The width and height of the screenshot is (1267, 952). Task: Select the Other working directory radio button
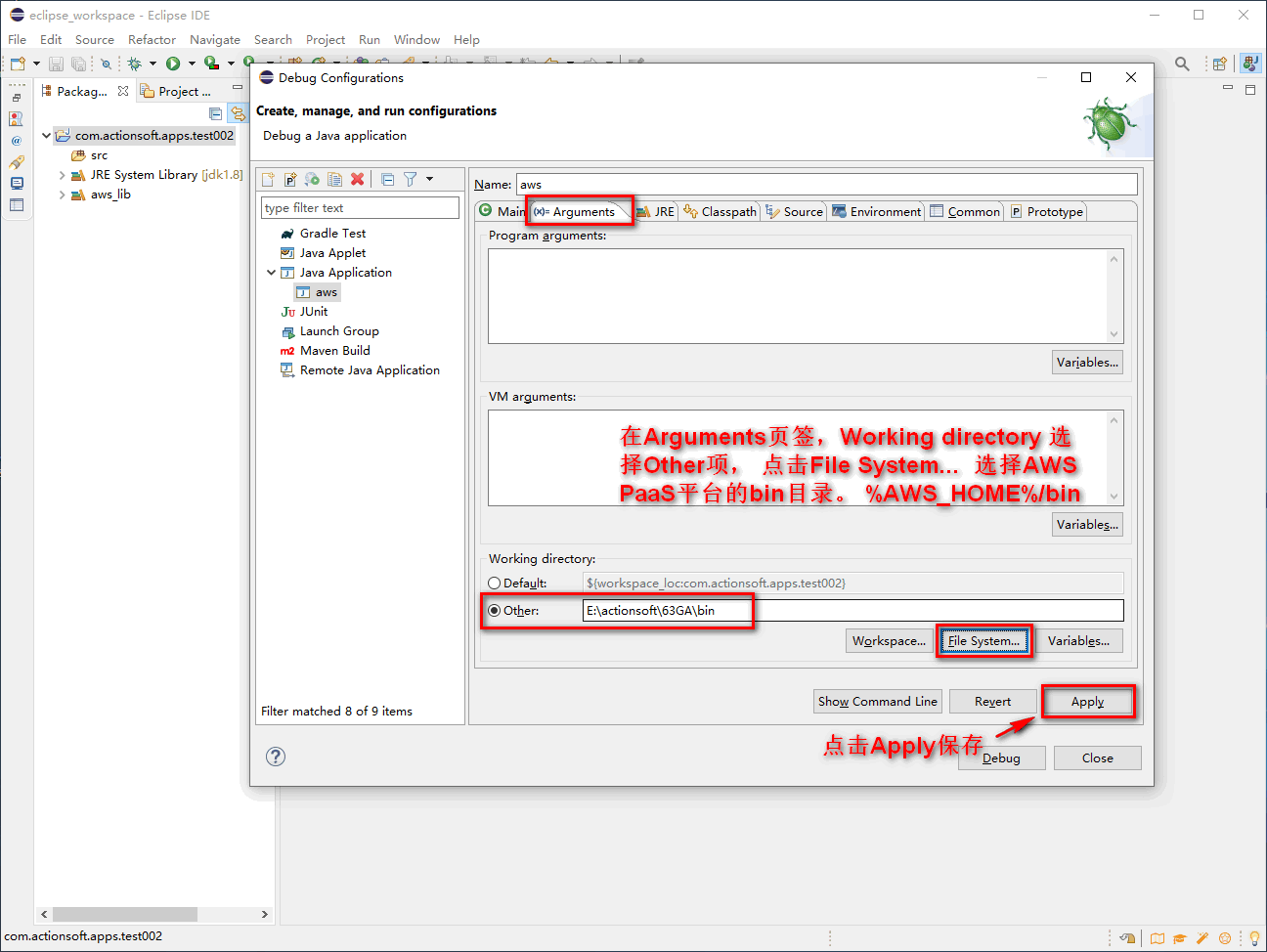(x=495, y=611)
